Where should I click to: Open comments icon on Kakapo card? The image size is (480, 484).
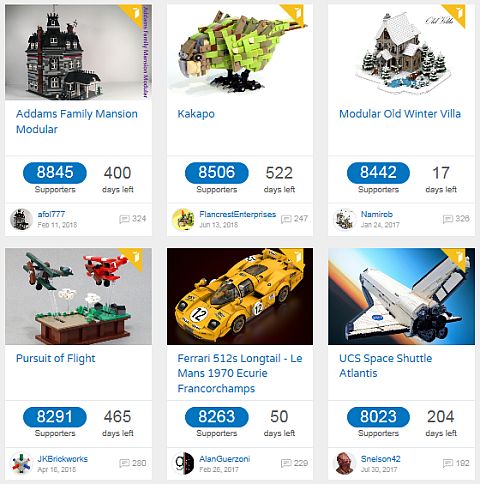tap(286, 219)
